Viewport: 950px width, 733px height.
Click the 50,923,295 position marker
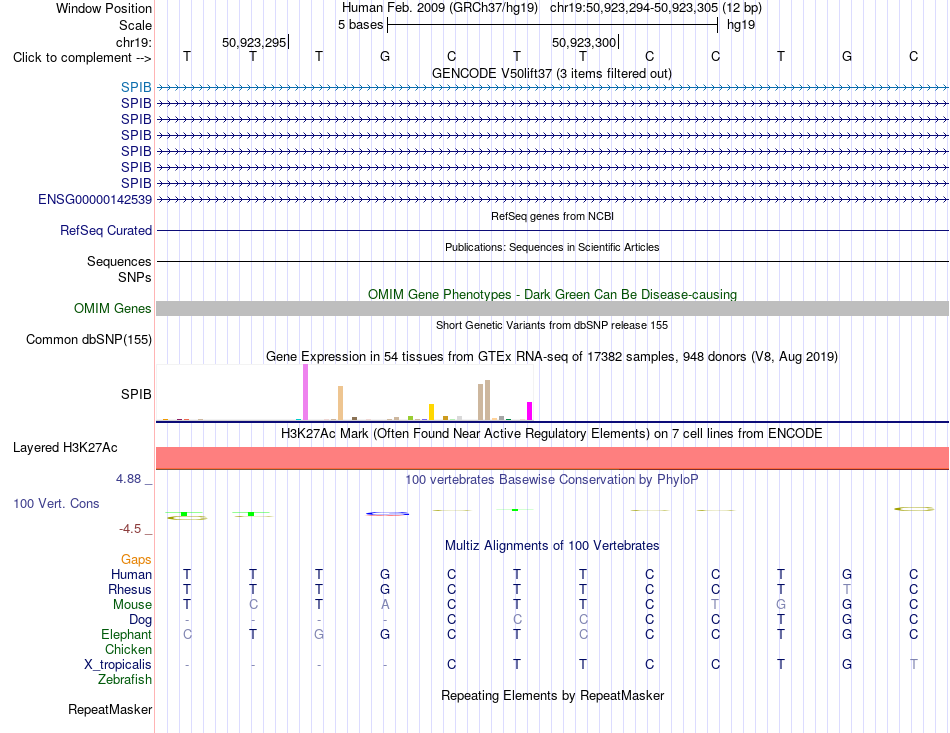tap(254, 42)
